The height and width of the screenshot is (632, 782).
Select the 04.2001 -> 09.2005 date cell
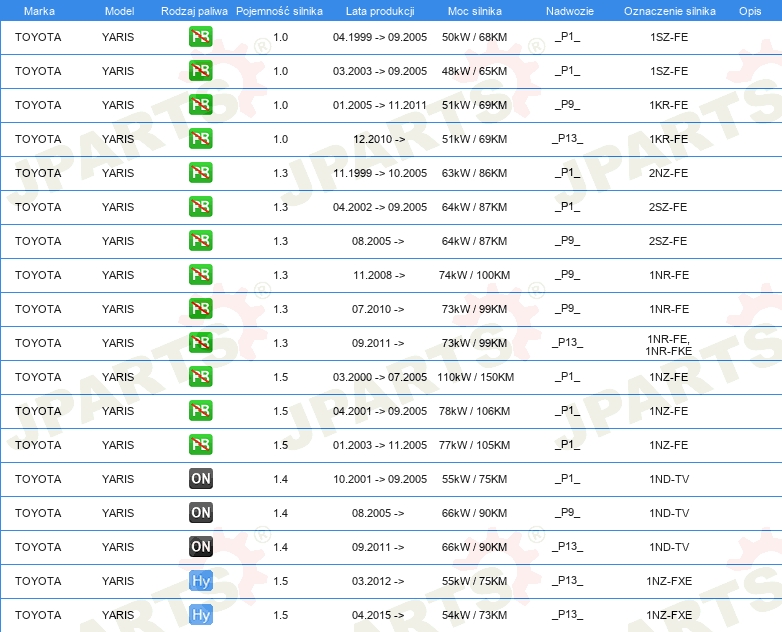click(x=380, y=411)
